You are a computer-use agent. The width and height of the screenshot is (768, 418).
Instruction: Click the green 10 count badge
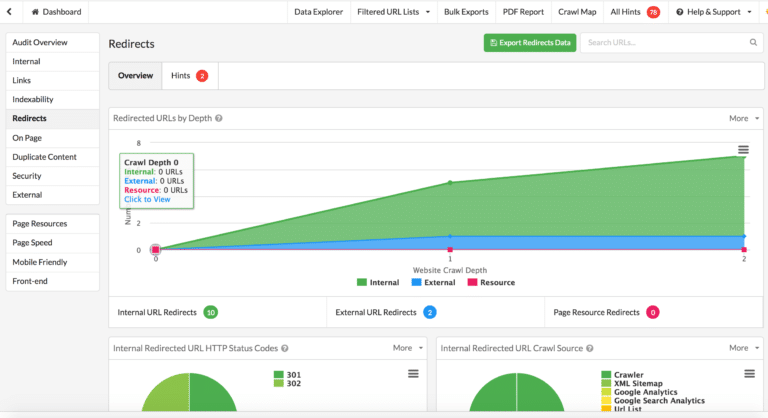pos(211,312)
